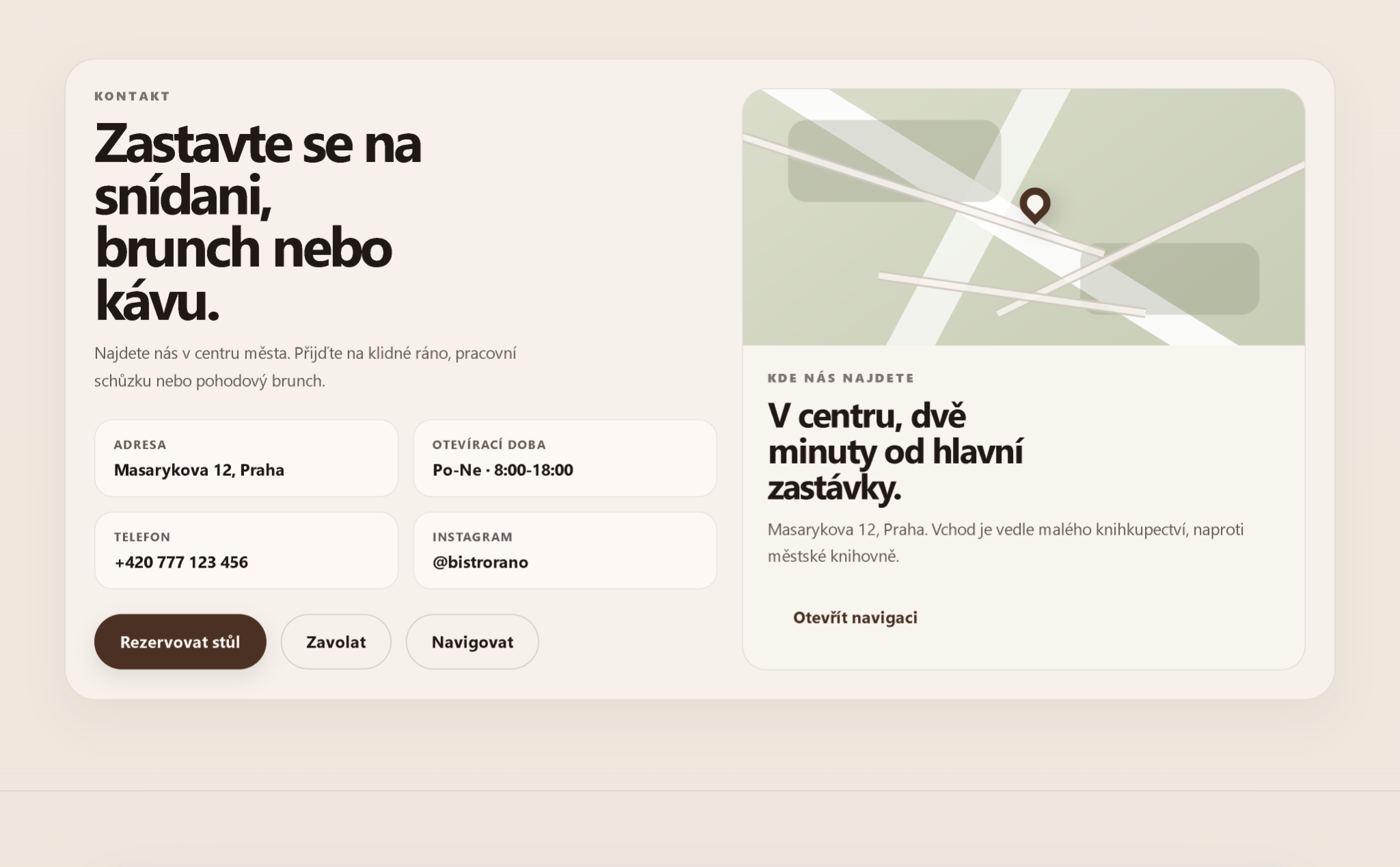Screen dimensions: 1400x867
Task: Click the heading Zastavte se na snídani
Action: point(257,222)
